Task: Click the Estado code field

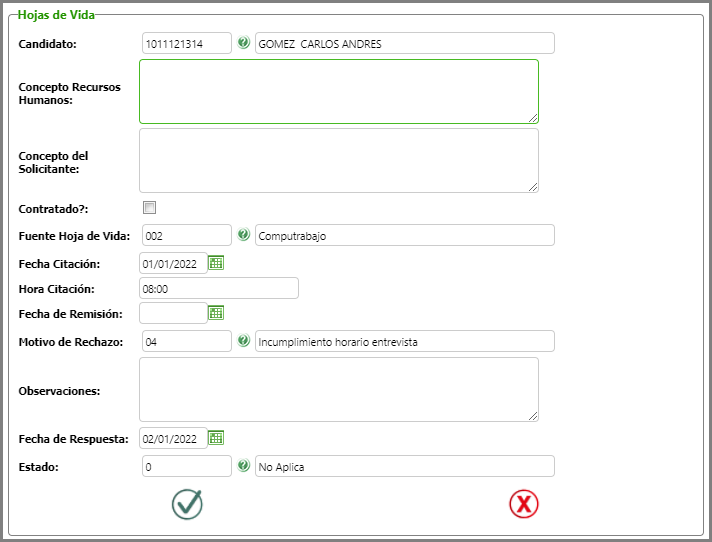Action: [x=187, y=466]
